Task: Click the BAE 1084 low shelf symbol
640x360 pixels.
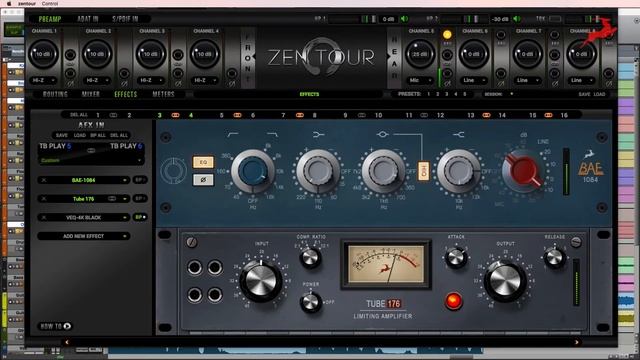Action: (318, 134)
